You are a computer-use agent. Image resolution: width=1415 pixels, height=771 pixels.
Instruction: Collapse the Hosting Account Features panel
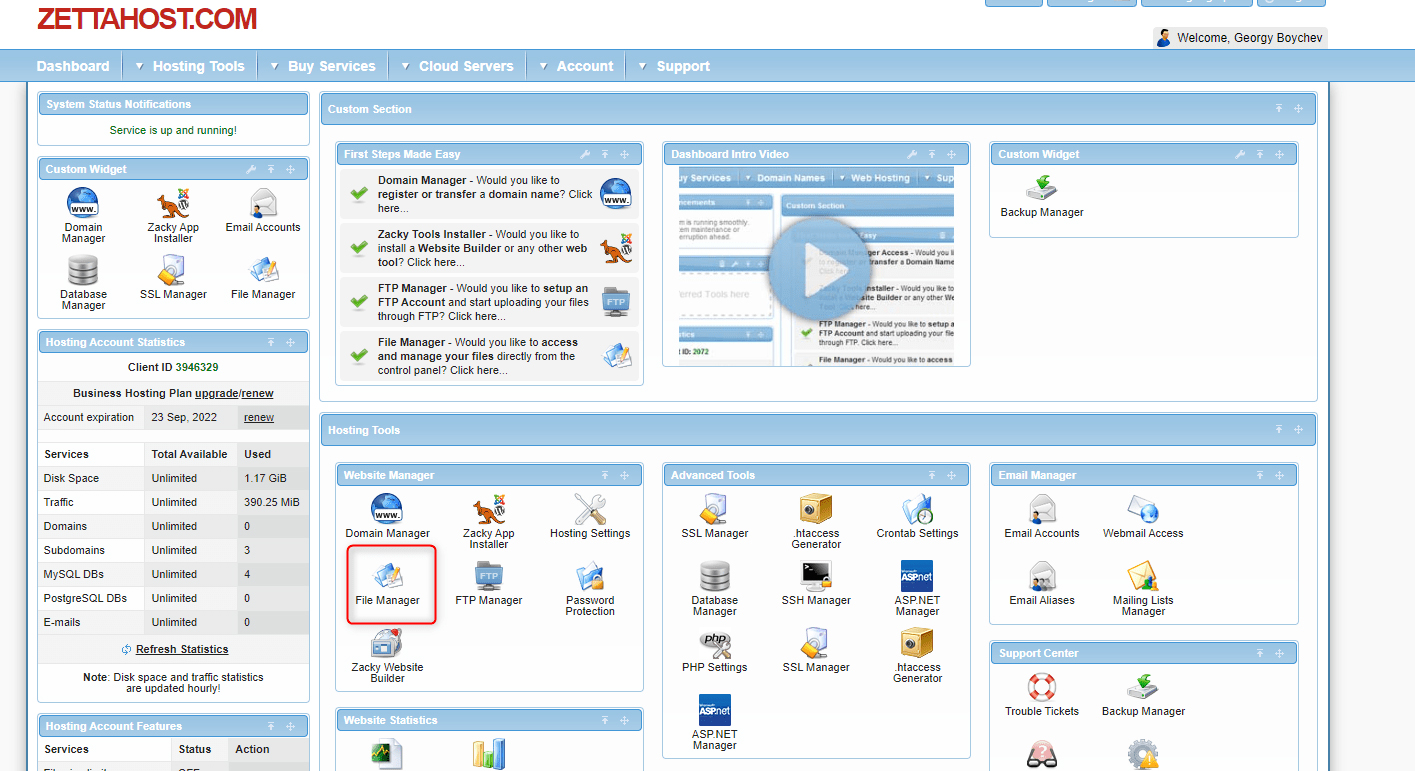[x=270, y=726]
